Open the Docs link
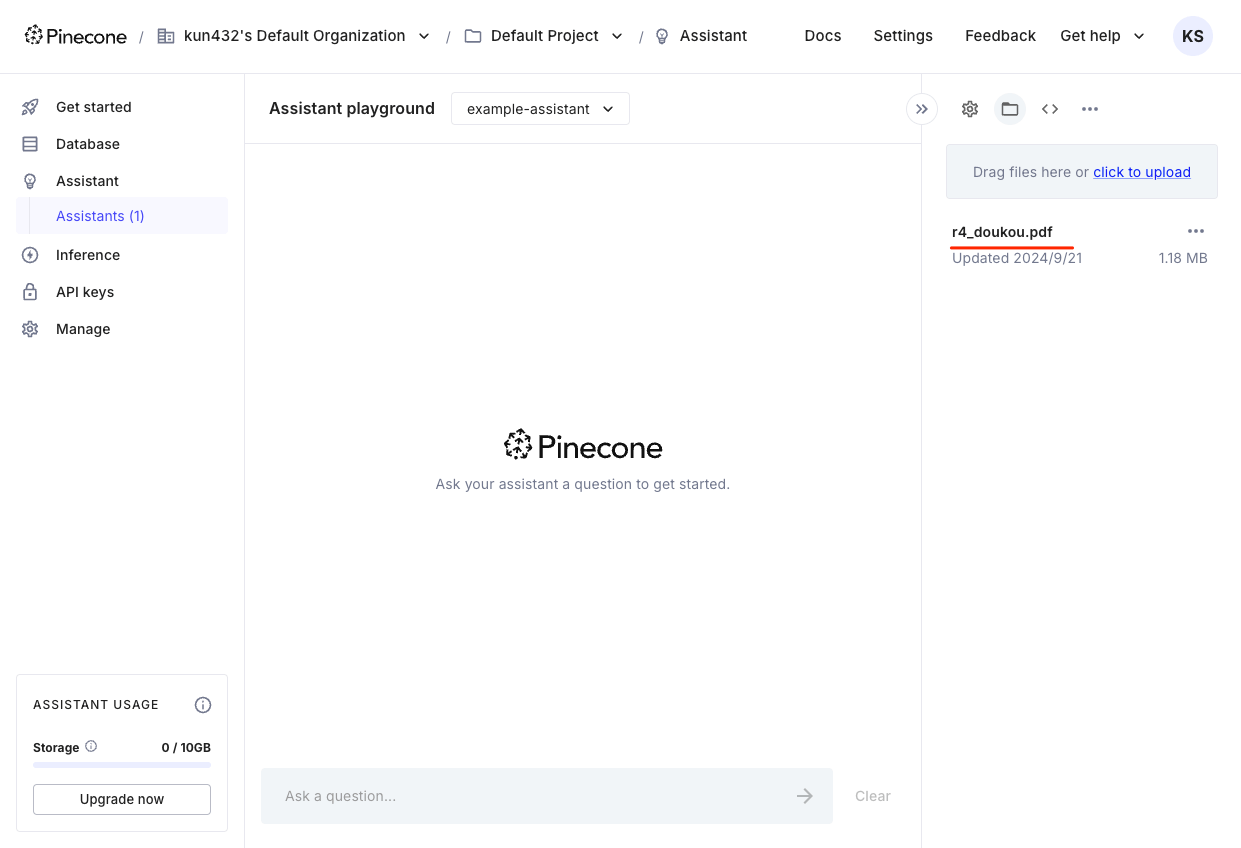Screen dimensions: 1241x848 coord(823,36)
